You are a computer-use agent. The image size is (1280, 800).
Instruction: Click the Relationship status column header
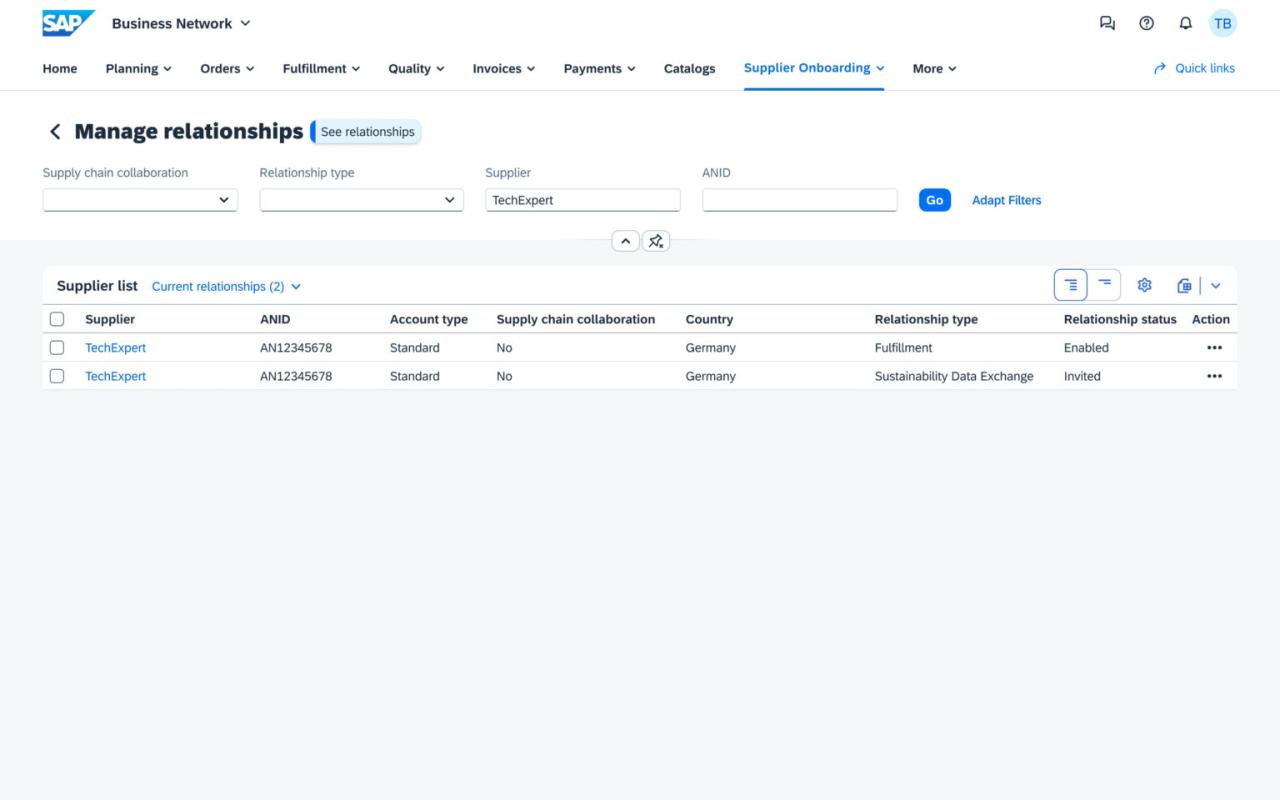tap(1120, 319)
